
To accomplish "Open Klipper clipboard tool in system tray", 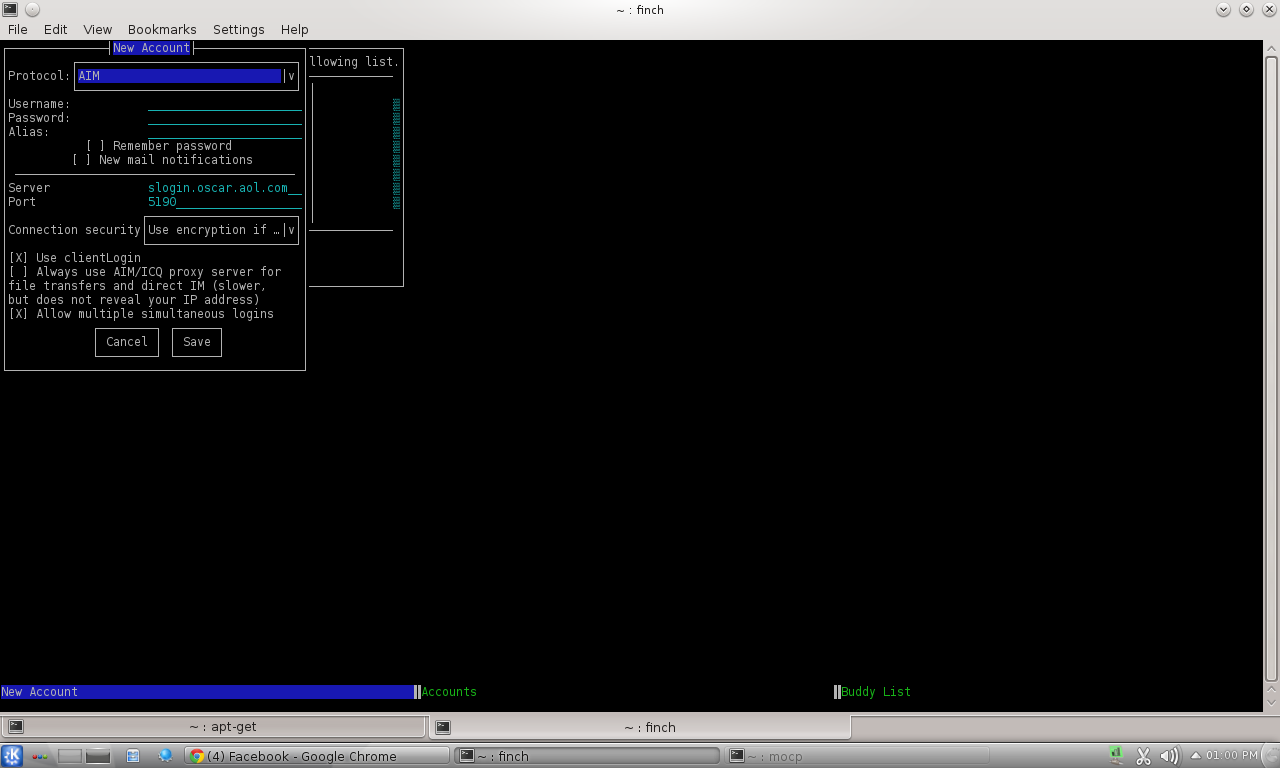I will [1143, 756].
